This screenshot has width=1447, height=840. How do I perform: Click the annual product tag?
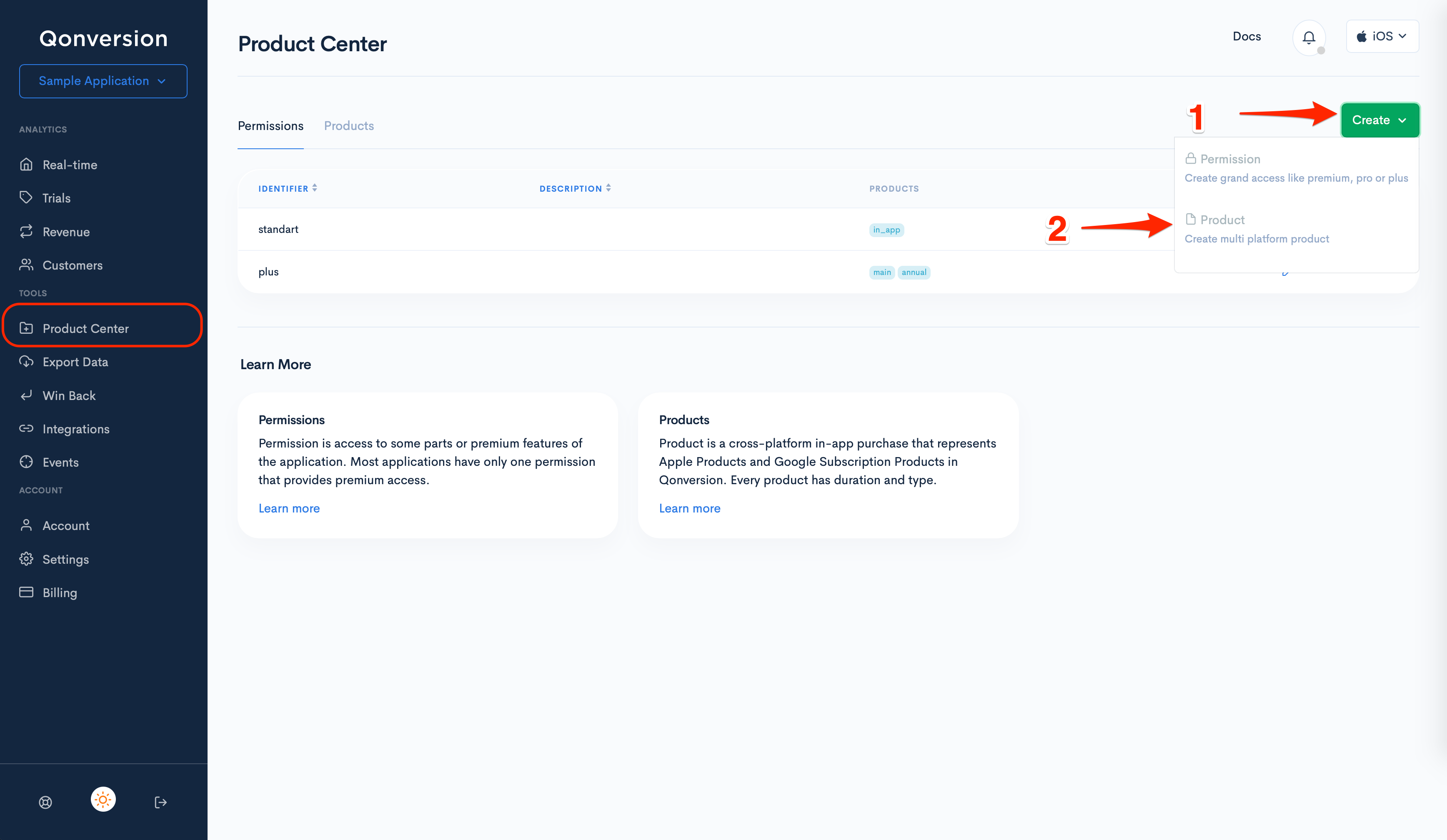click(x=914, y=272)
